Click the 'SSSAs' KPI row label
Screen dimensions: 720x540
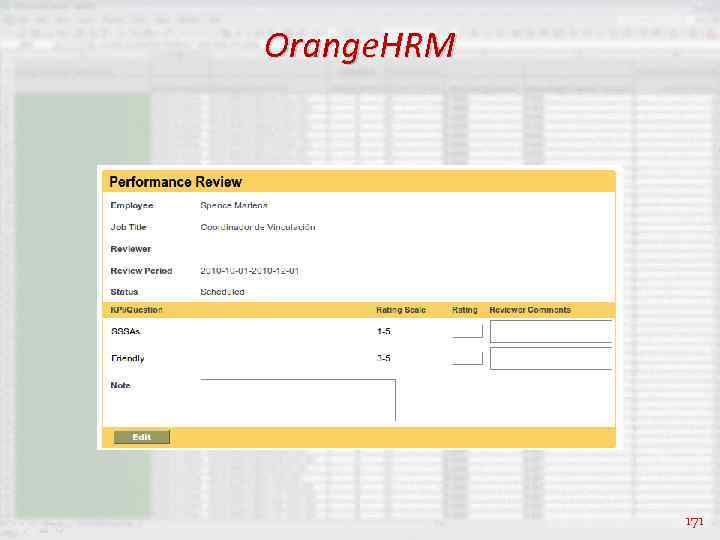tap(125, 331)
